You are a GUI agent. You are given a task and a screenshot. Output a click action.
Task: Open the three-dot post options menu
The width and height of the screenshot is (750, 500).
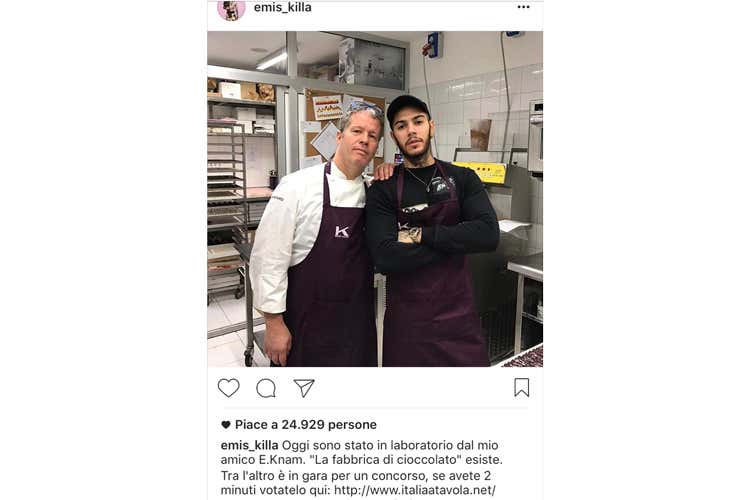pos(524,7)
